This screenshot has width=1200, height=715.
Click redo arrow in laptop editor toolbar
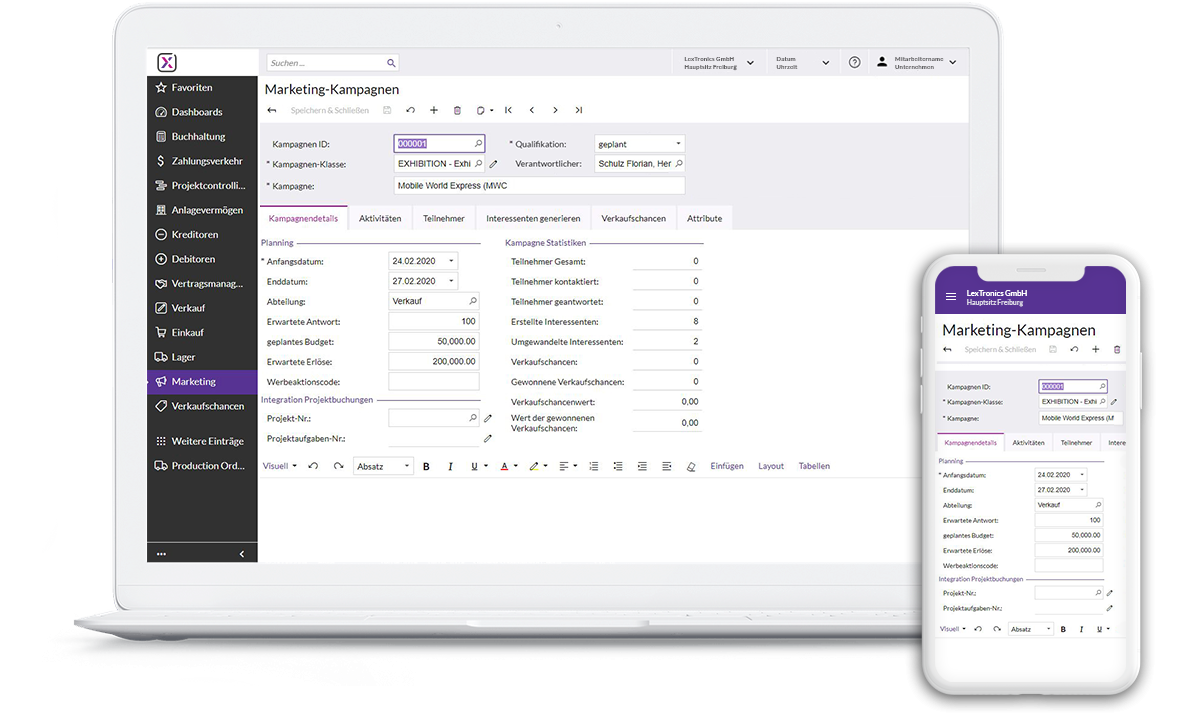(338, 466)
